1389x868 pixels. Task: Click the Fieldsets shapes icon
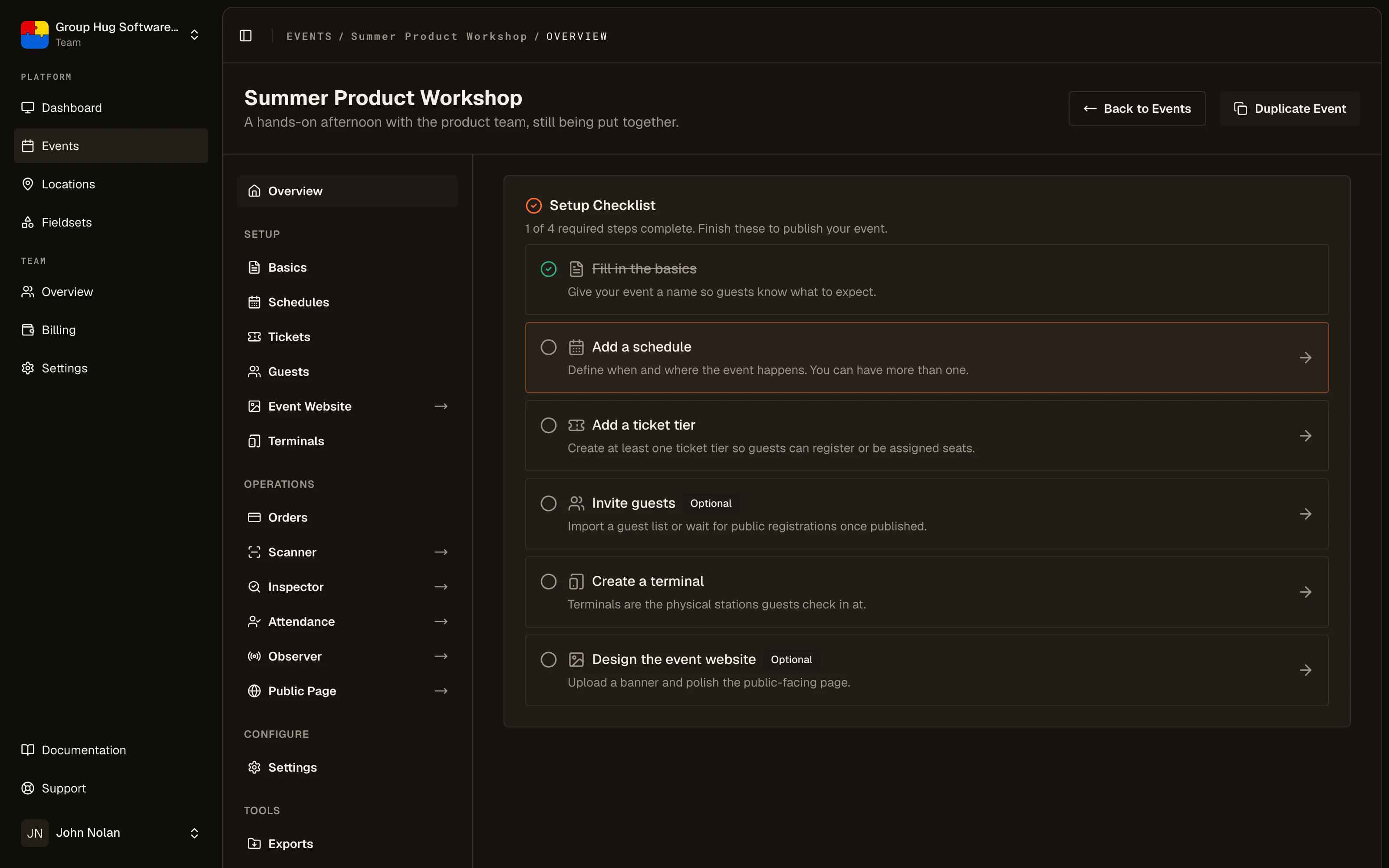(27, 222)
